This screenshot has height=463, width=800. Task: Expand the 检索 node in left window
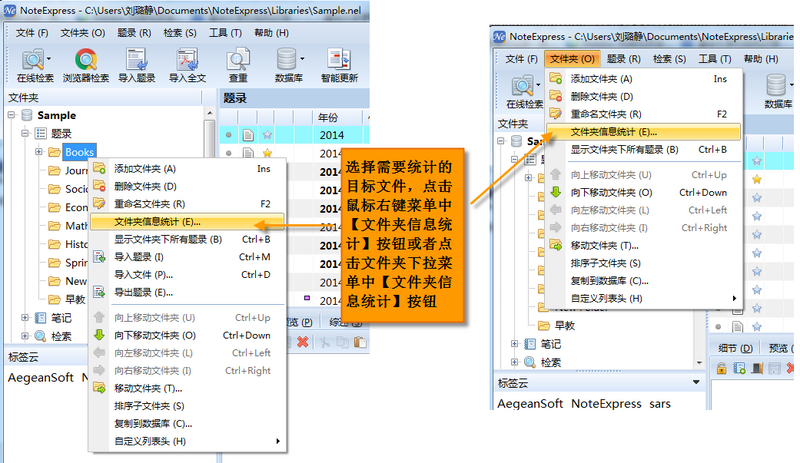click(x=24, y=336)
